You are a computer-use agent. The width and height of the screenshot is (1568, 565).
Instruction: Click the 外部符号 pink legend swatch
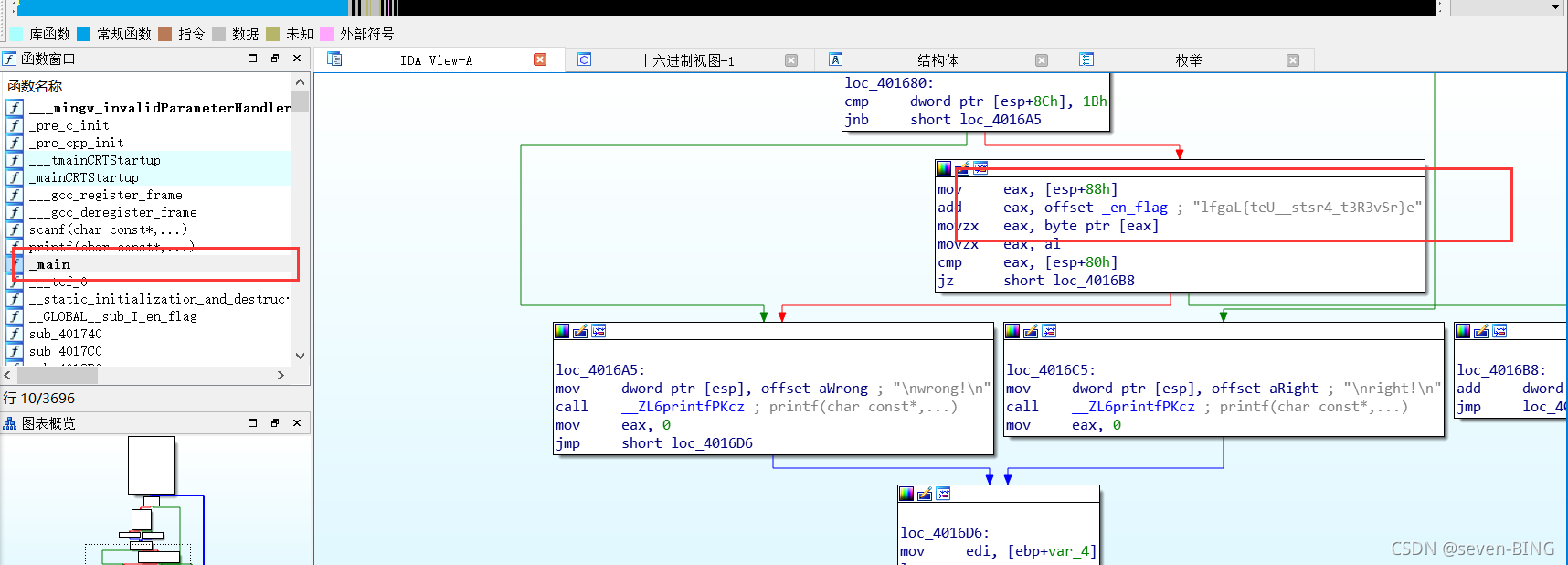(327, 34)
